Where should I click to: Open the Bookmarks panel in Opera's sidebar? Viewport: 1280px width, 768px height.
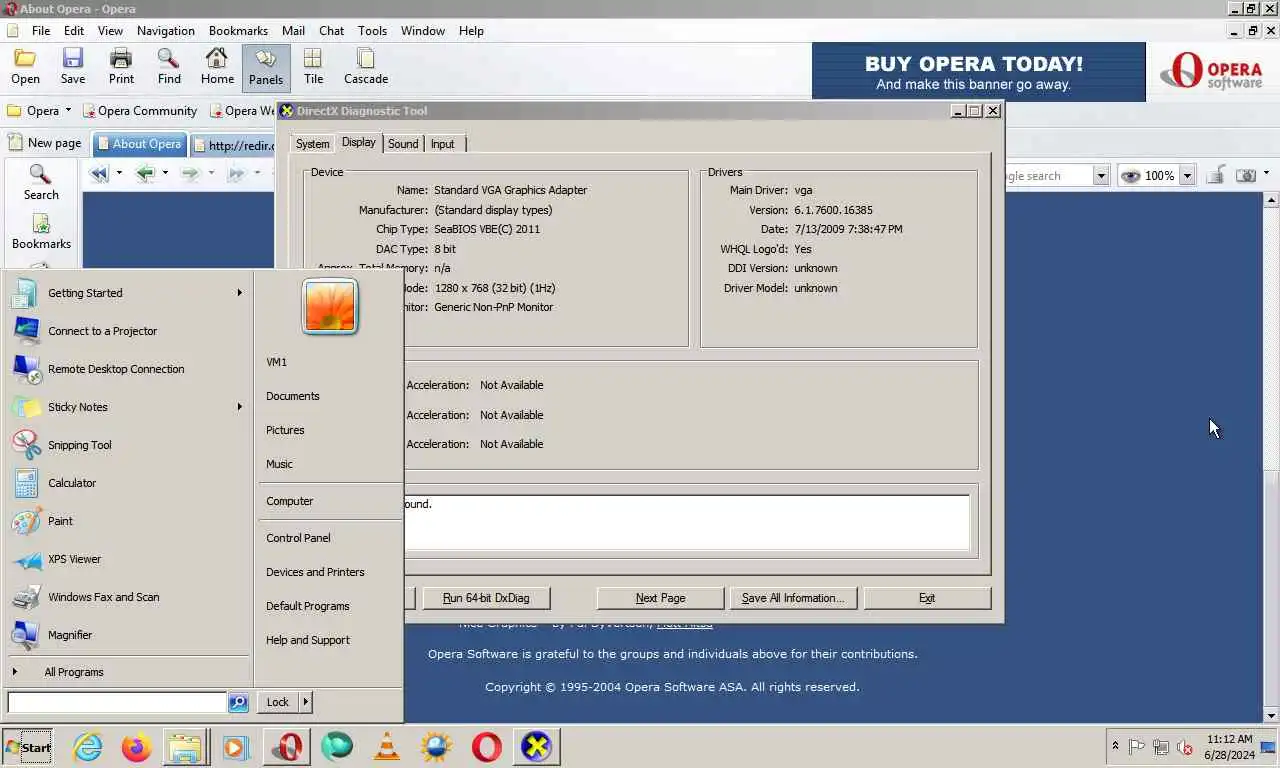click(41, 232)
